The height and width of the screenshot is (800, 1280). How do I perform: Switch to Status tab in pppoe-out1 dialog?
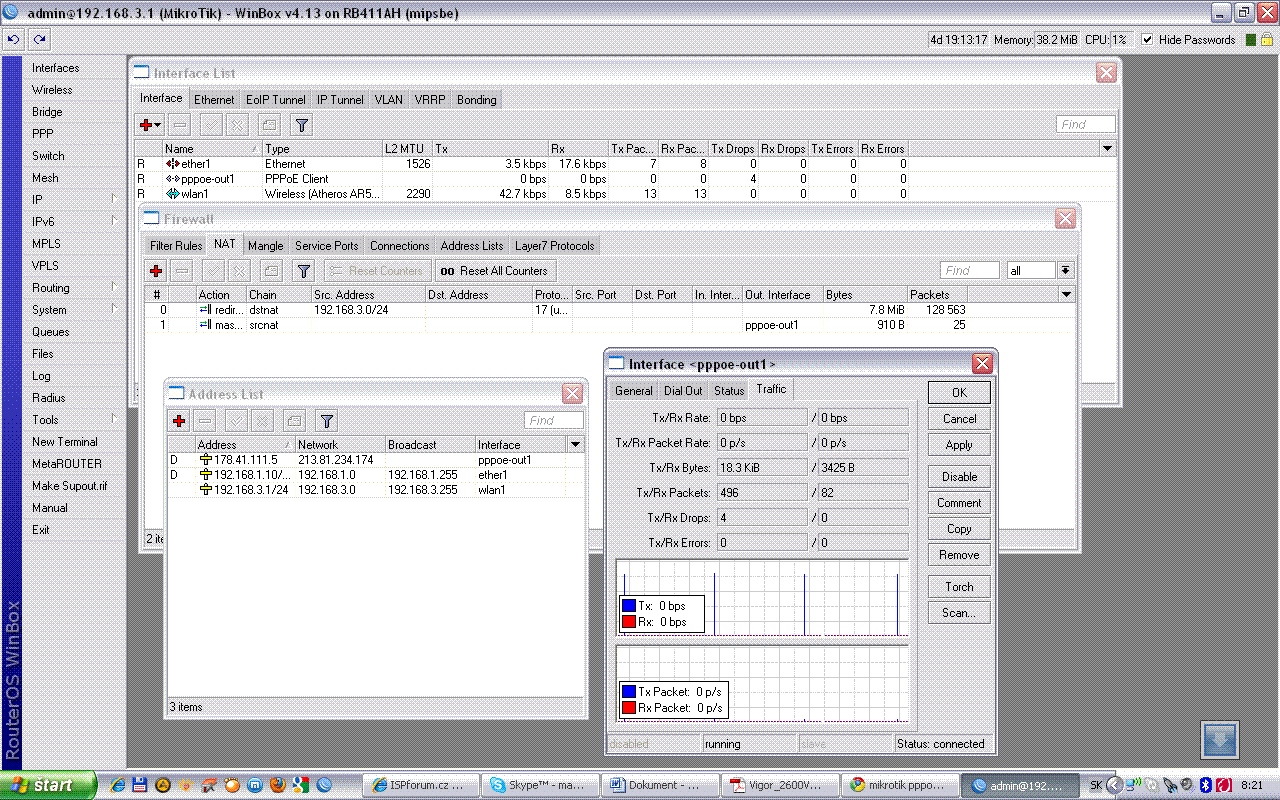point(729,391)
